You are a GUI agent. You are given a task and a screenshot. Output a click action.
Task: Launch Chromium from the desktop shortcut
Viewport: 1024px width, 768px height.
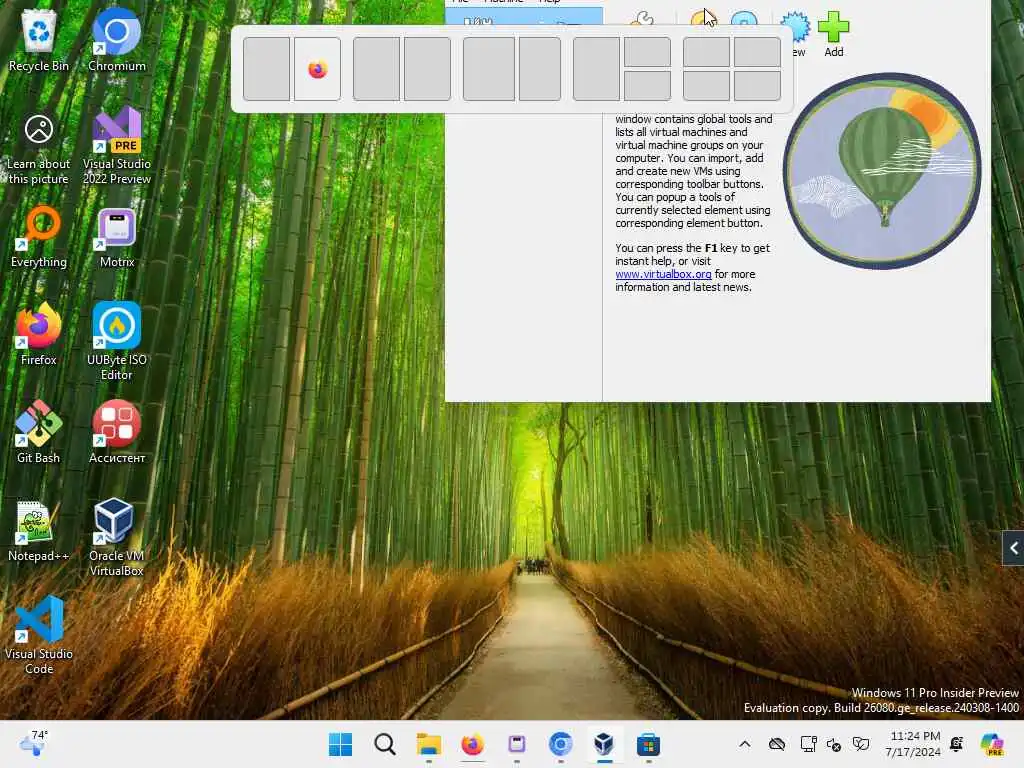tap(117, 39)
